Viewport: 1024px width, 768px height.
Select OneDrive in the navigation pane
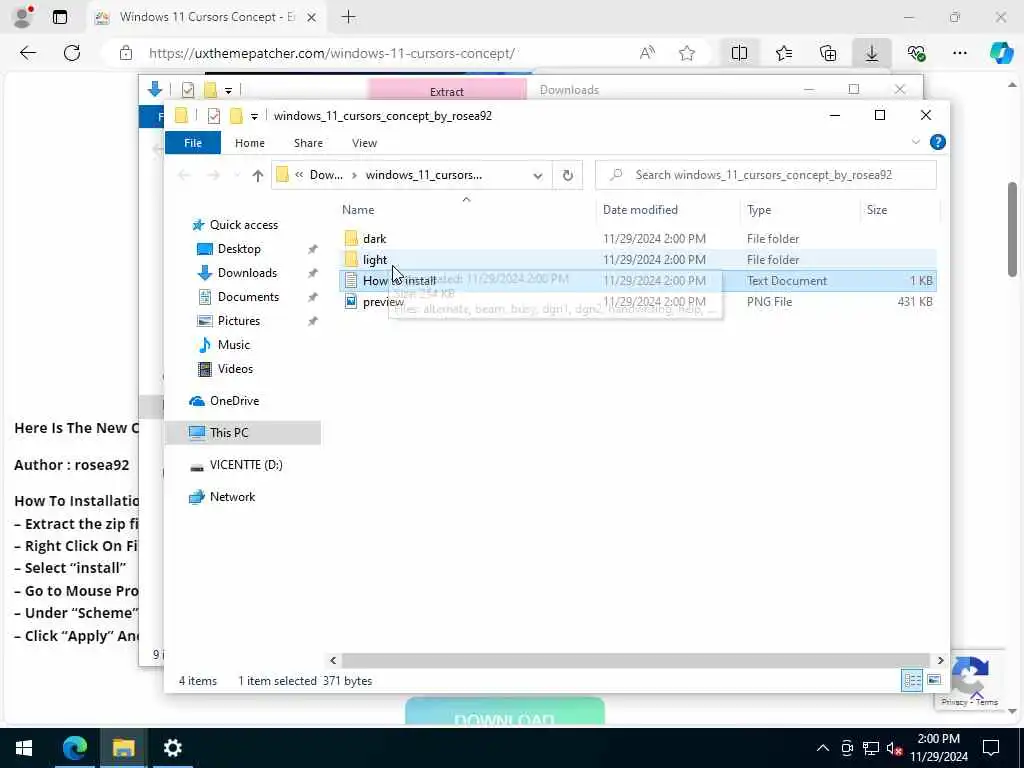coord(234,401)
